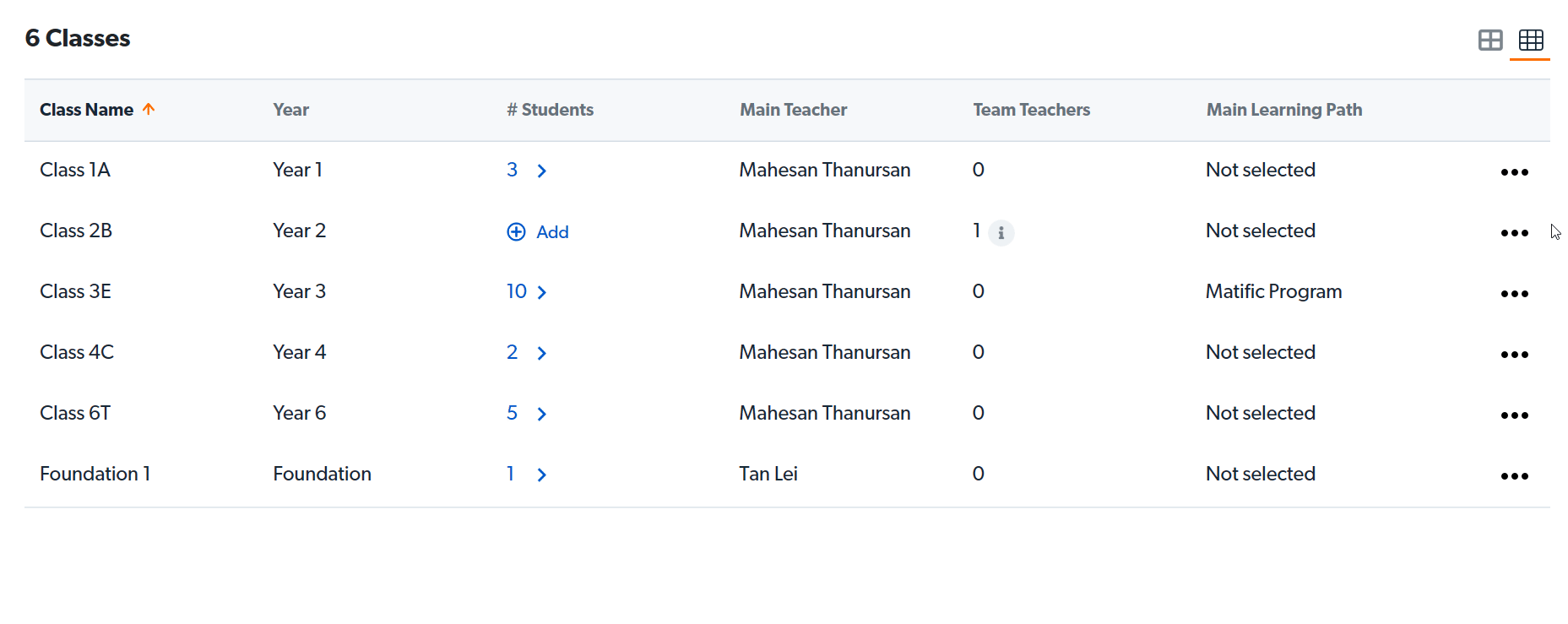Open more options for Class 1A
The image size is (1568, 624).
pos(1514,172)
